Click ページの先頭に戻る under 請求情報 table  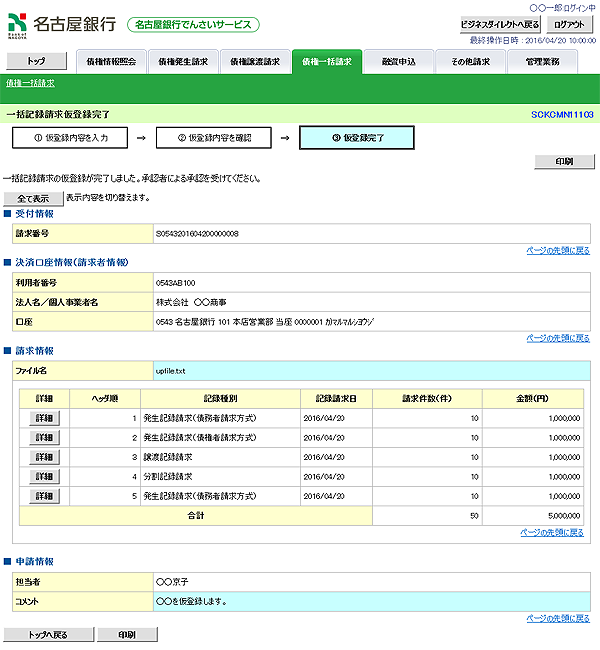point(552,533)
